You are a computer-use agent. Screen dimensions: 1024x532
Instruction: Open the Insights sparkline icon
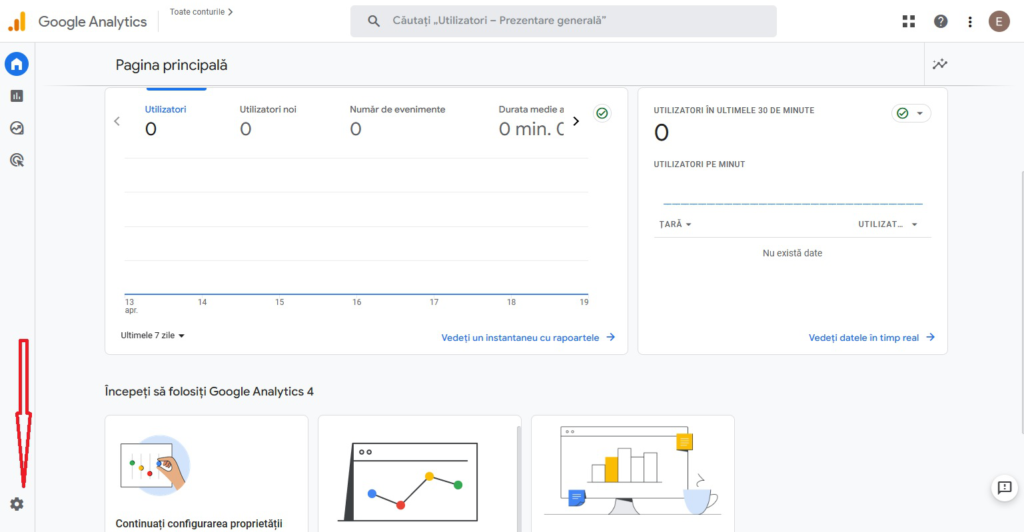[940, 64]
